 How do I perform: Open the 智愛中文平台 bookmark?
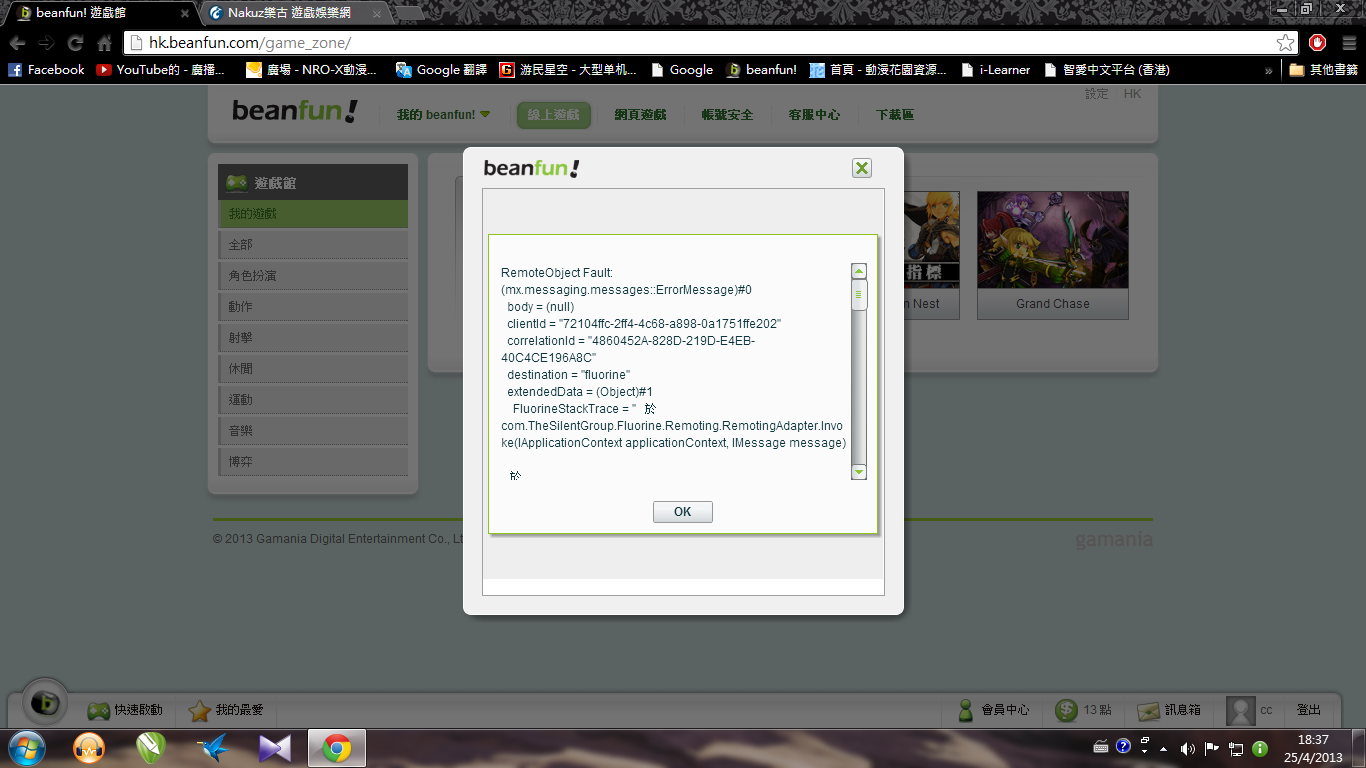[x=1106, y=70]
